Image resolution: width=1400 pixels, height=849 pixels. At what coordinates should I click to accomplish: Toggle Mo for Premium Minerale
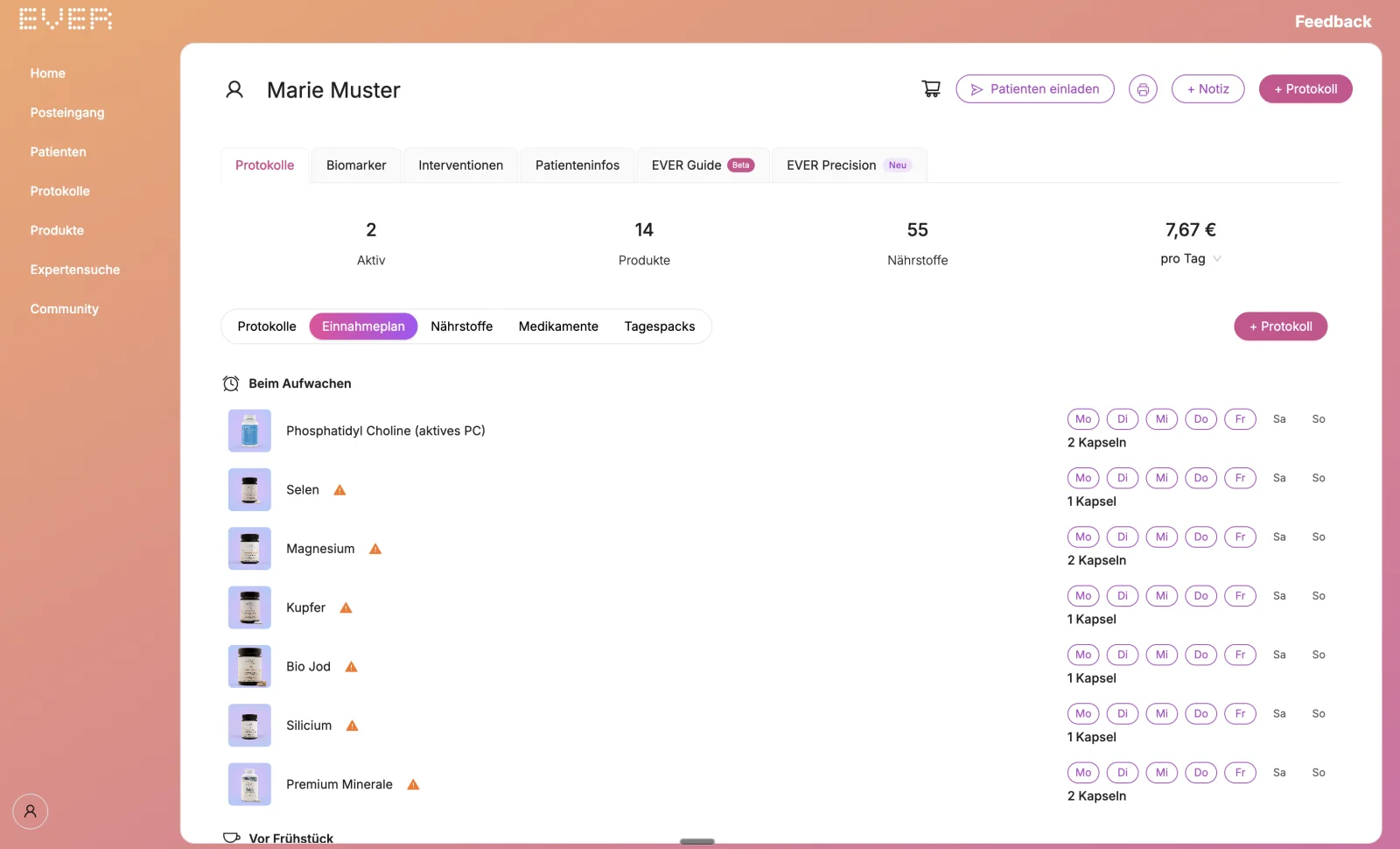coord(1083,773)
